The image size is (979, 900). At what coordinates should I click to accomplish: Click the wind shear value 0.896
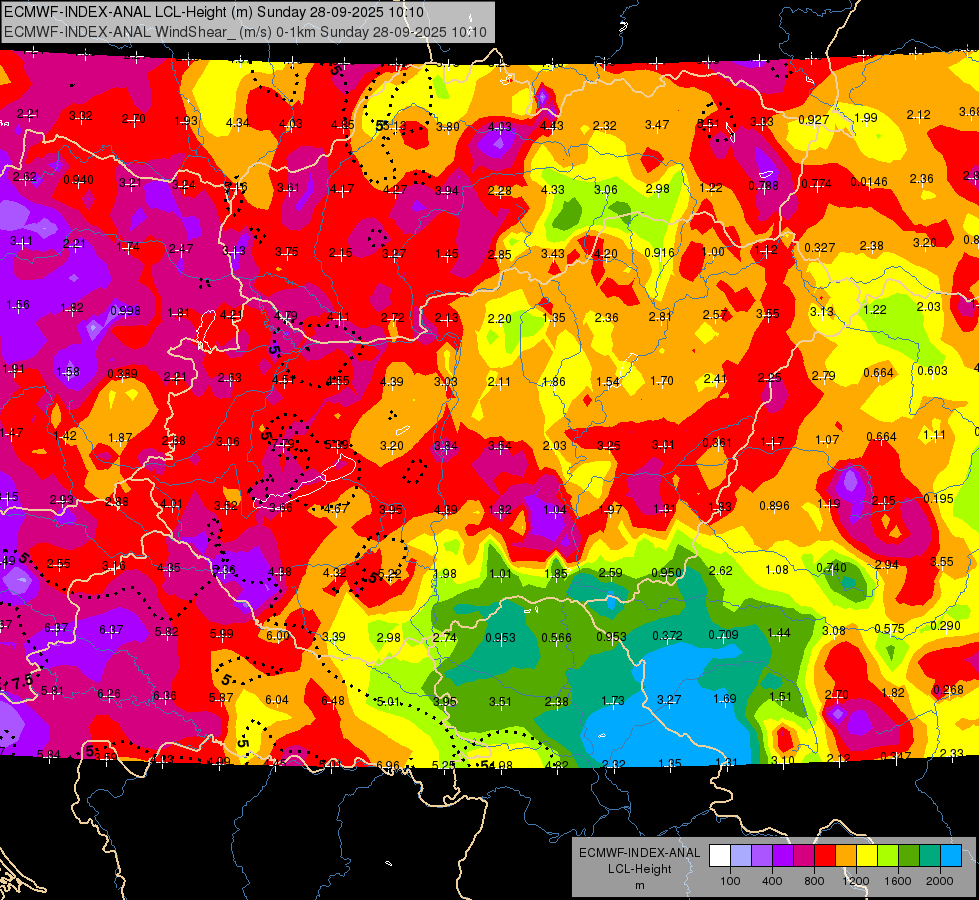[774, 506]
